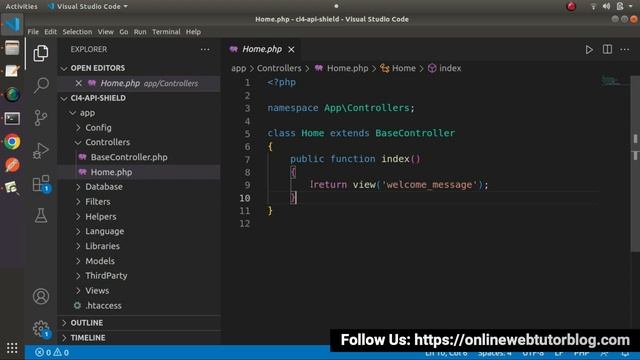The height and width of the screenshot is (360, 640).
Task: Run the PHP file with play icon
Action: (589, 50)
